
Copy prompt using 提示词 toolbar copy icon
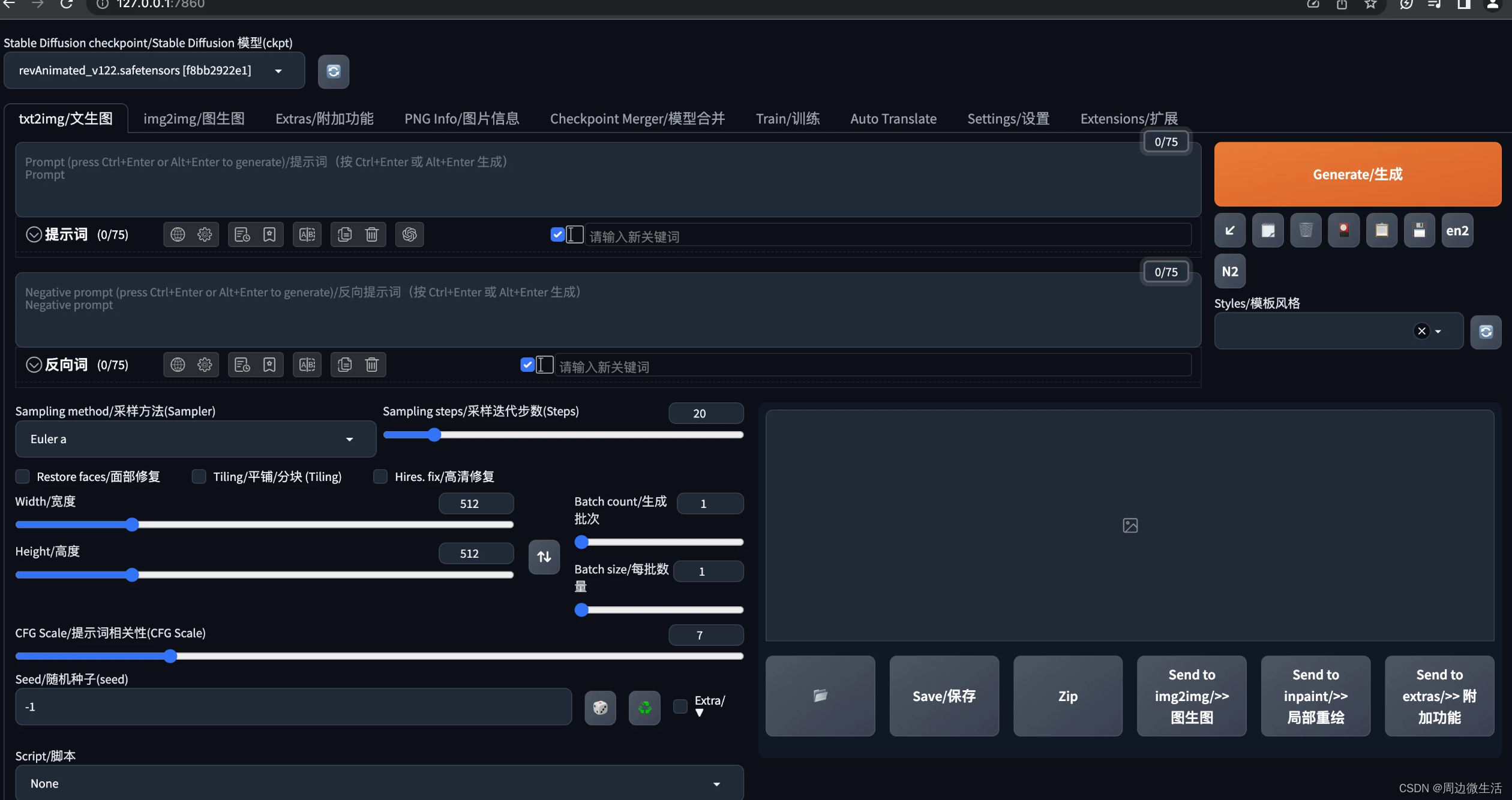(x=345, y=234)
